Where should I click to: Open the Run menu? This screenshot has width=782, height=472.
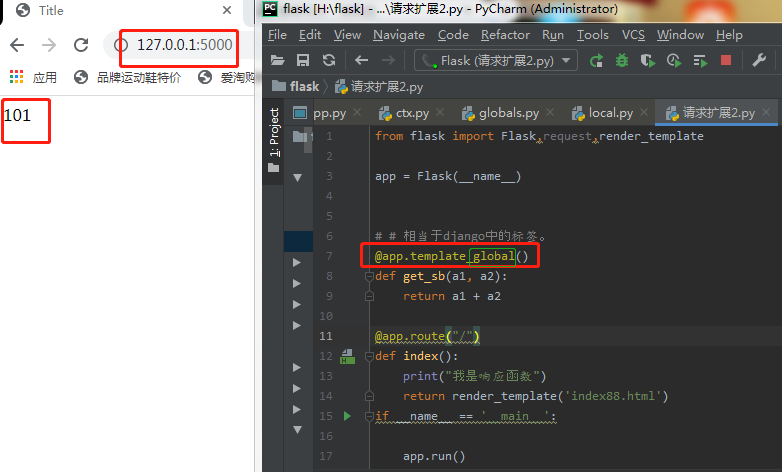tap(553, 35)
